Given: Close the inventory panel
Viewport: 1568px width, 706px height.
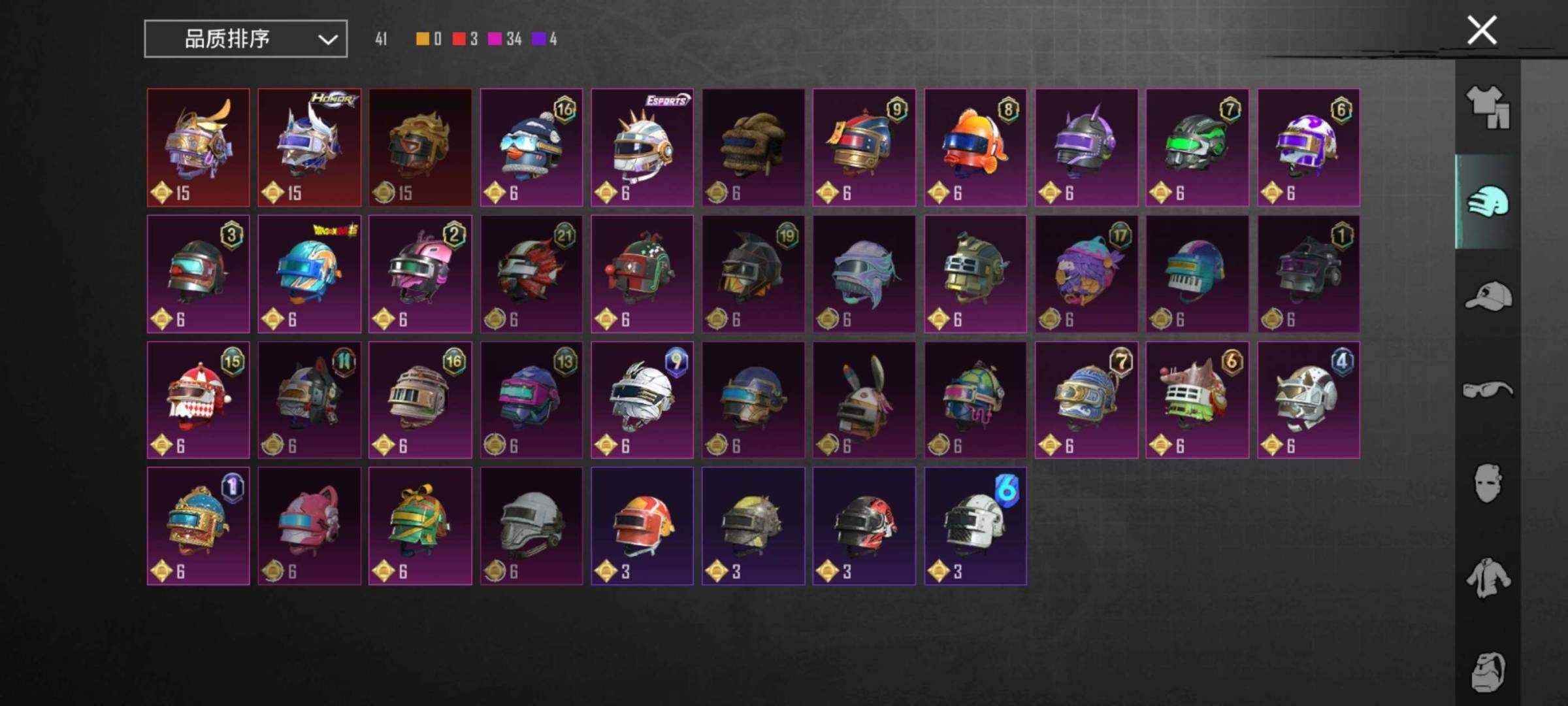Looking at the screenshot, I should tap(1482, 30).
